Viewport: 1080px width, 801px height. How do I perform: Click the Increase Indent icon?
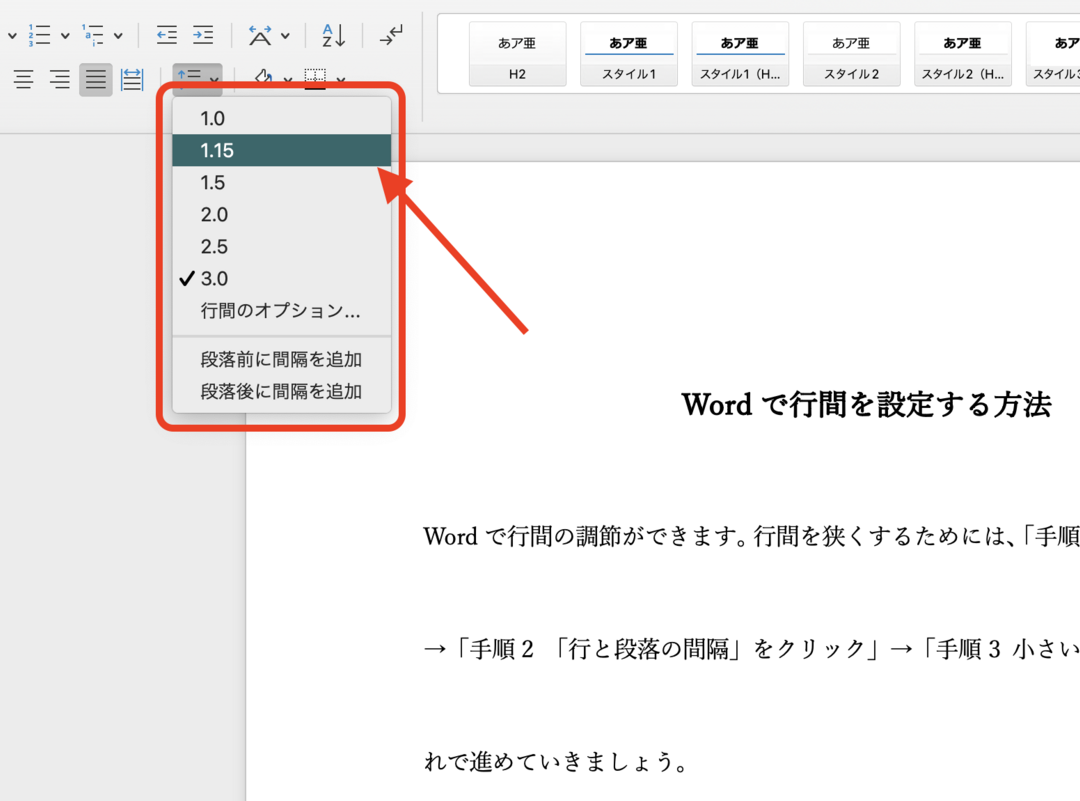tap(203, 34)
